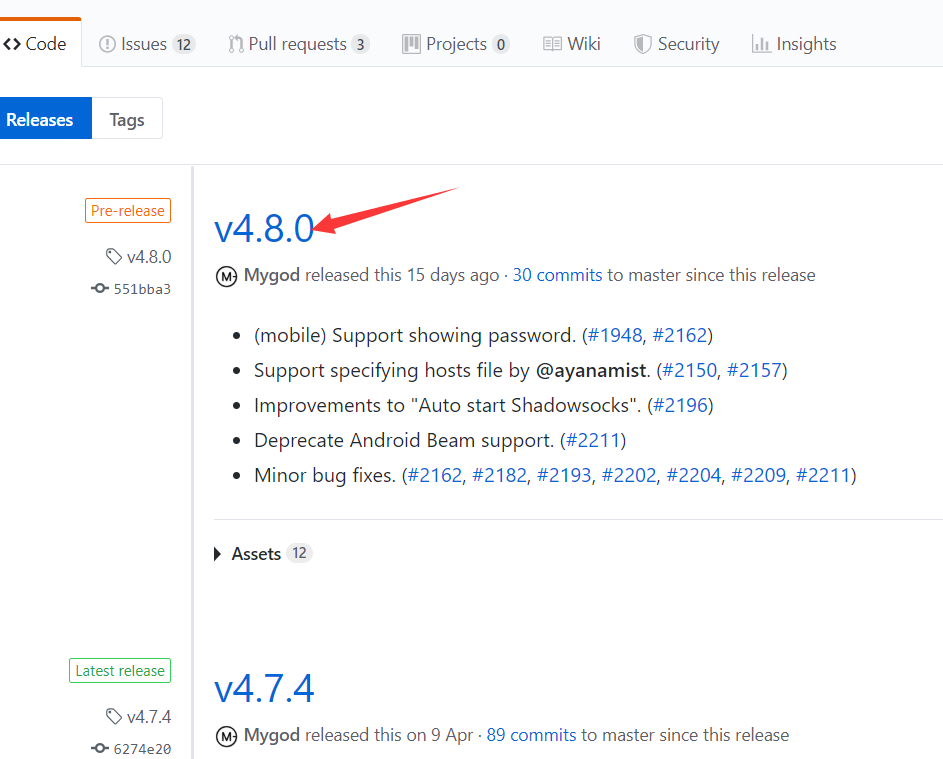Click Mygod's avatar icon for v4.8.0
The width and height of the screenshot is (943, 759).
click(227, 276)
